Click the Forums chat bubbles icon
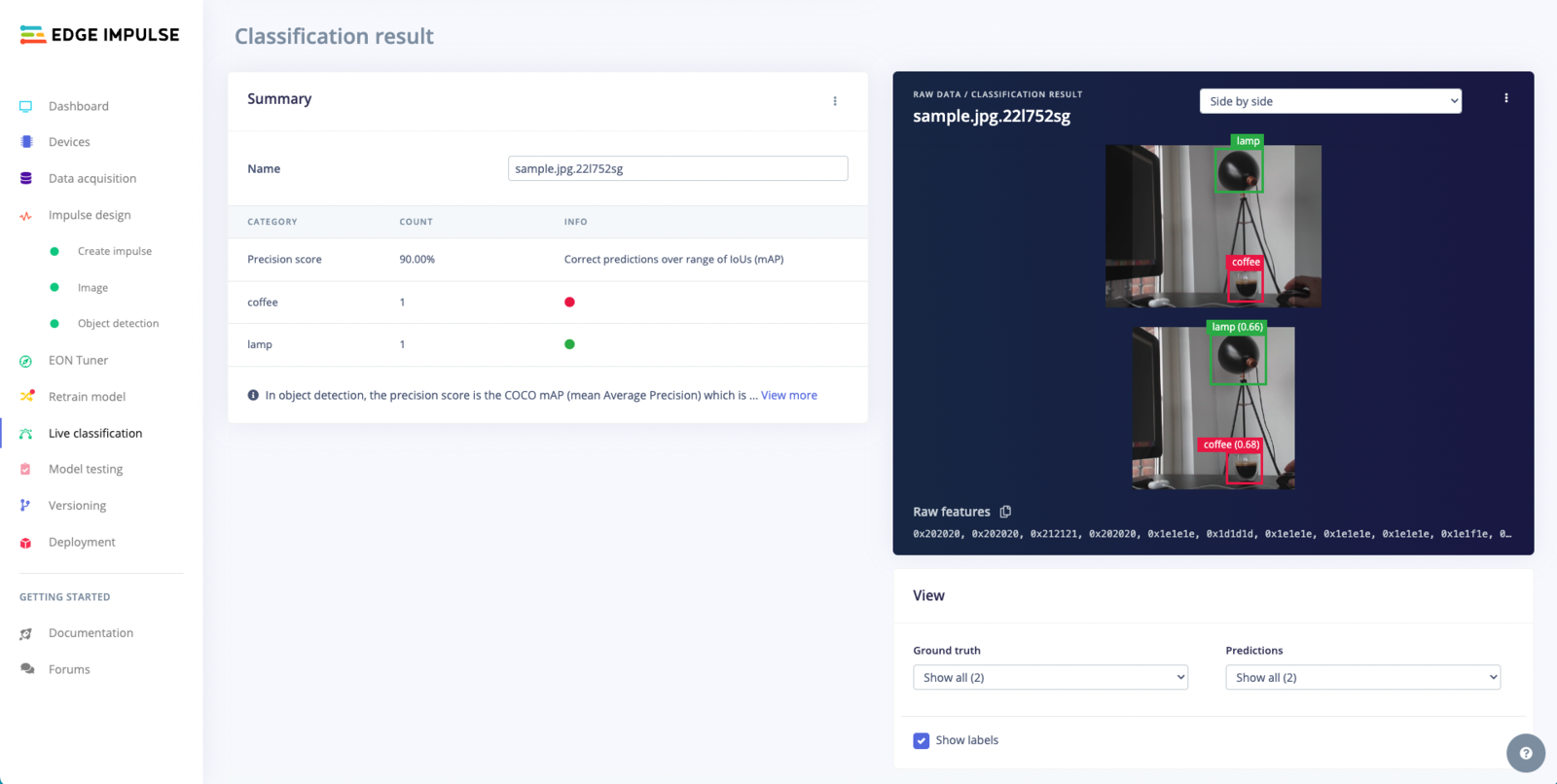Image resolution: width=1557 pixels, height=784 pixels. tap(26, 670)
